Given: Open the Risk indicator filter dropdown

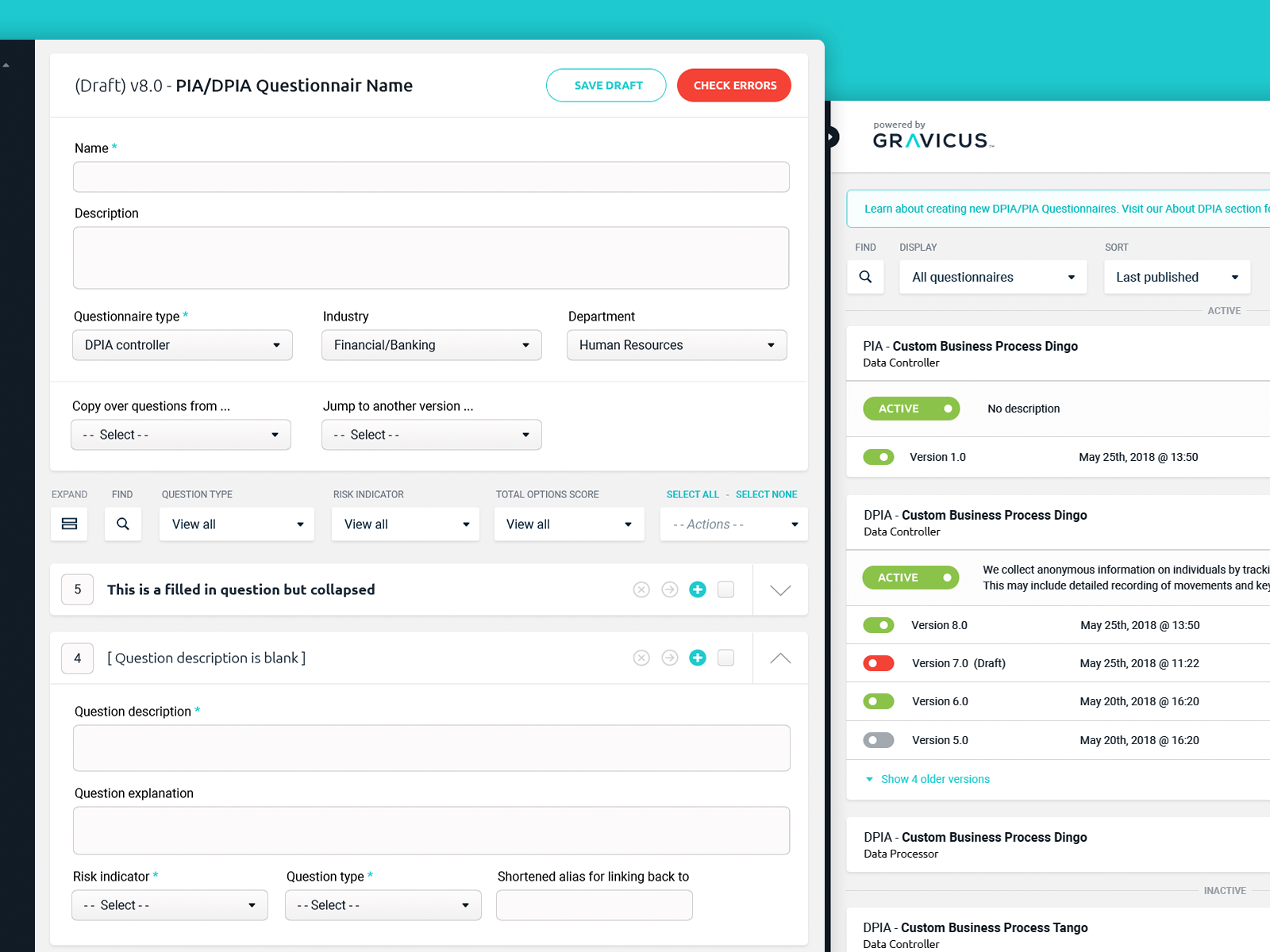Looking at the screenshot, I should coord(406,524).
